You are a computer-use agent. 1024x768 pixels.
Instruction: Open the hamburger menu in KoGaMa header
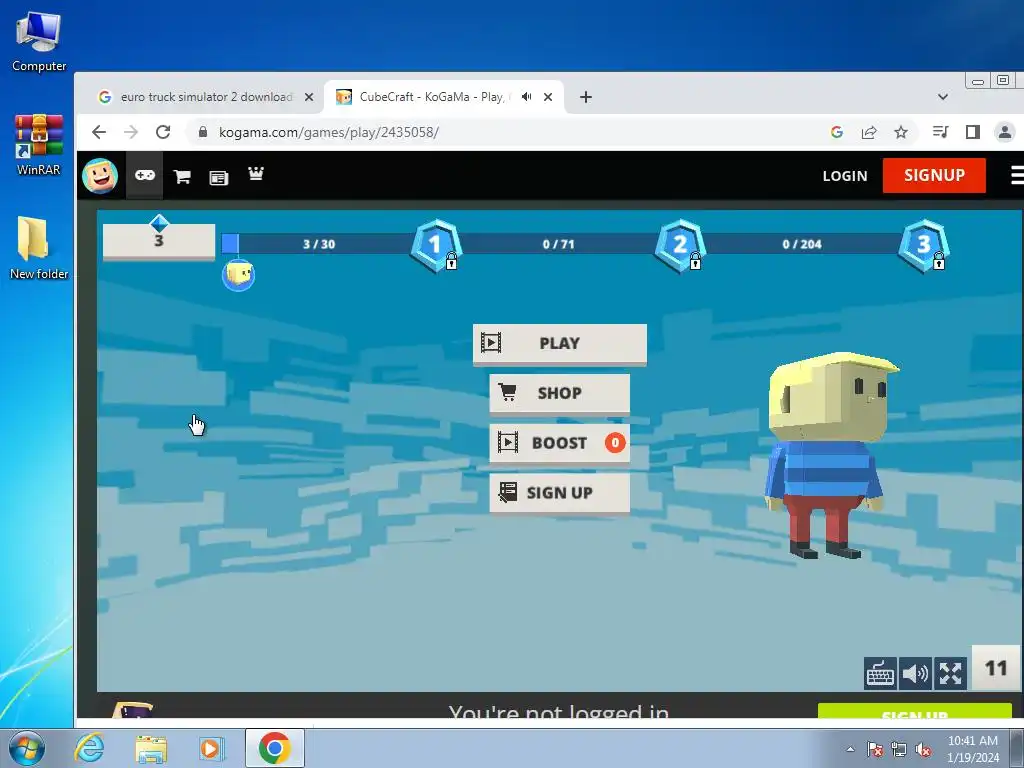(x=1017, y=175)
